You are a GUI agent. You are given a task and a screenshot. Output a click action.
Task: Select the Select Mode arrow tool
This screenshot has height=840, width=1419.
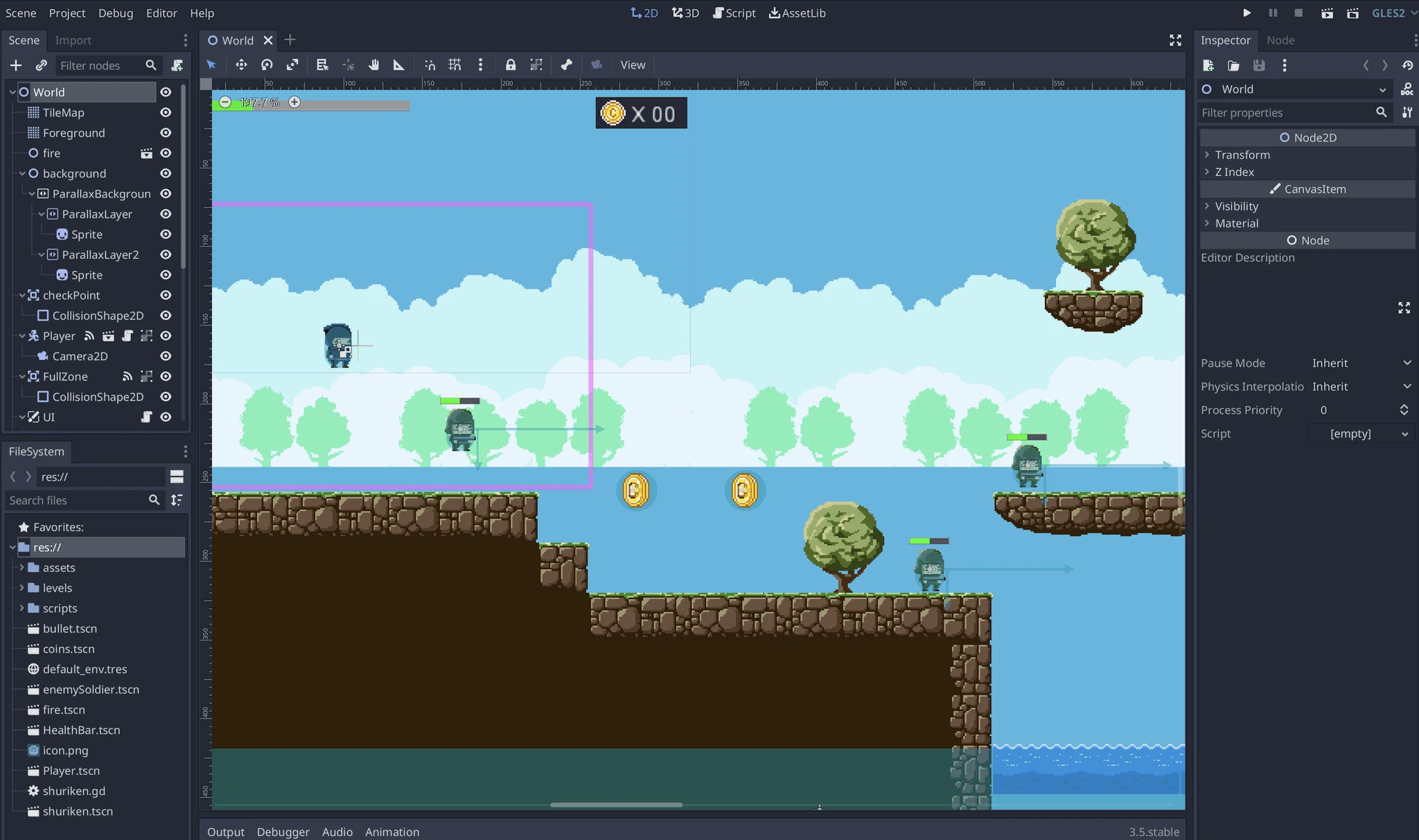pos(211,65)
